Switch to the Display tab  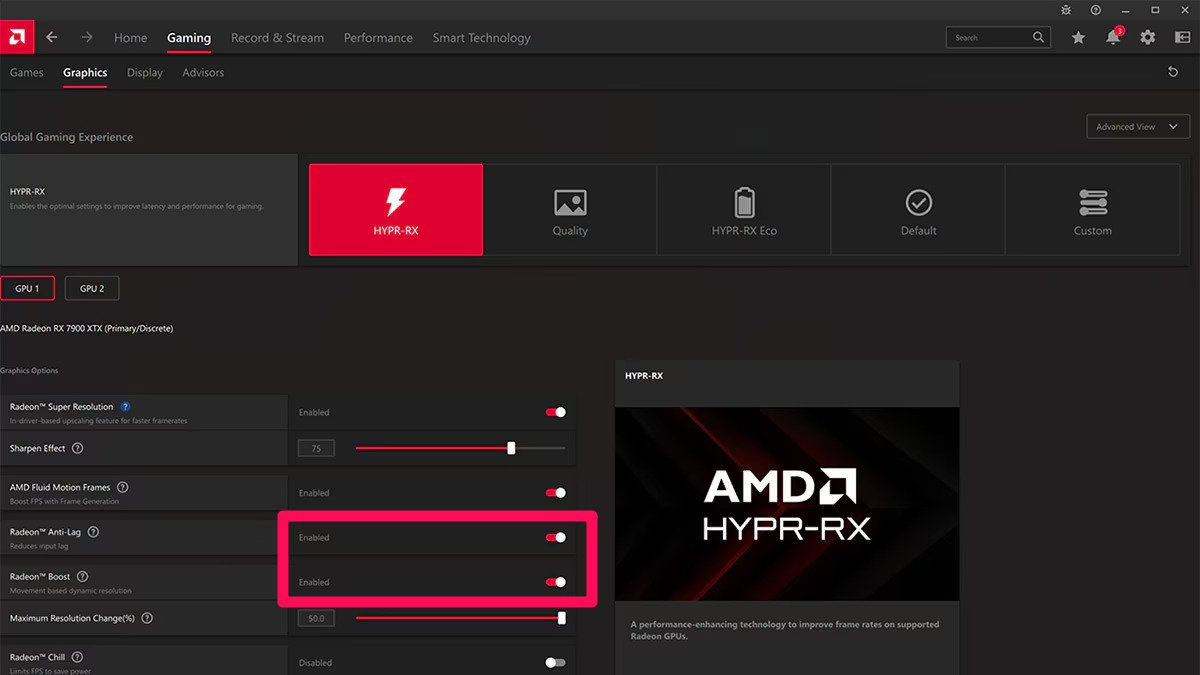click(x=144, y=72)
